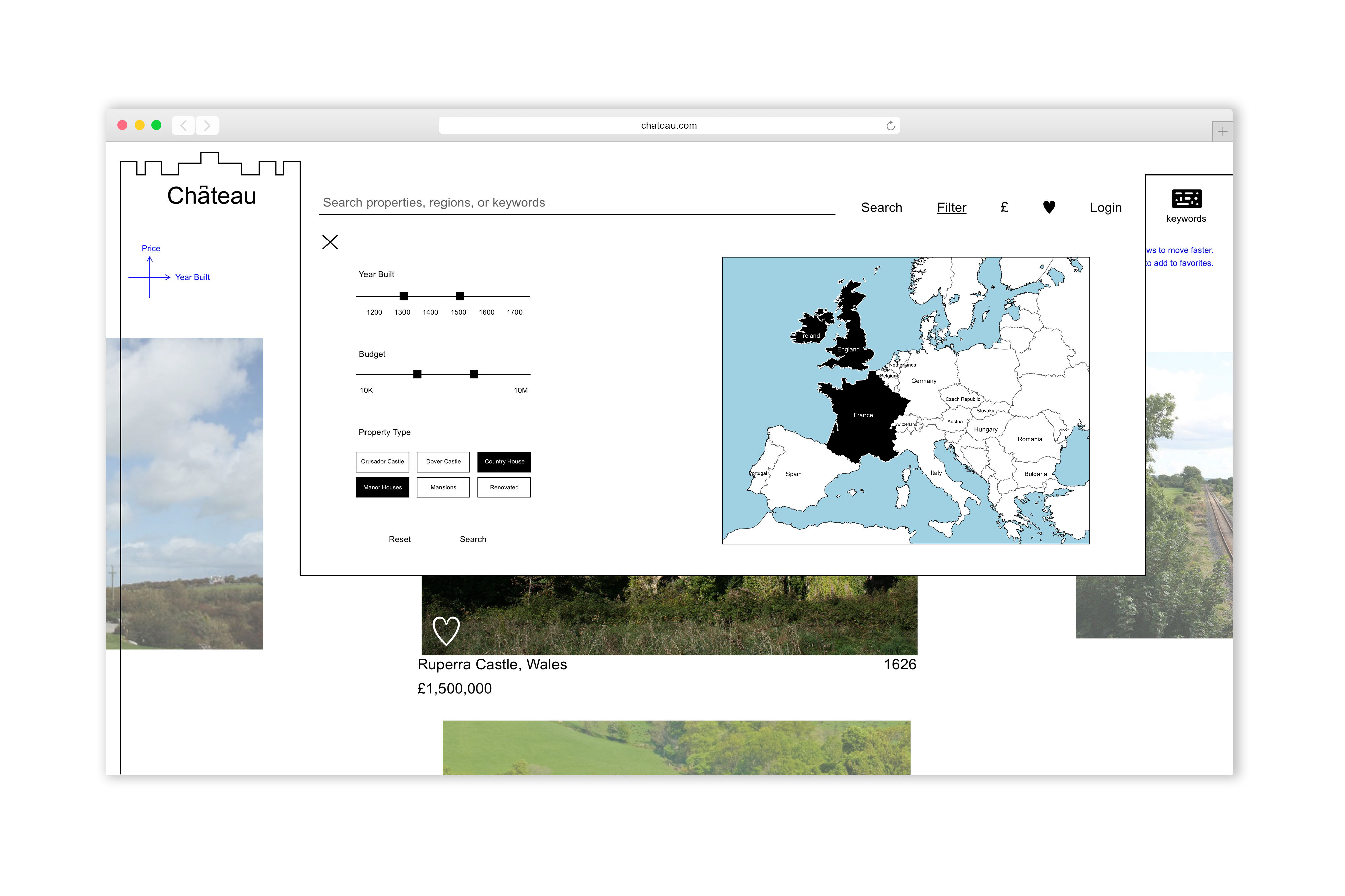Click Login in the top navigation
The height and width of the screenshot is (896, 1345).
pos(1105,207)
